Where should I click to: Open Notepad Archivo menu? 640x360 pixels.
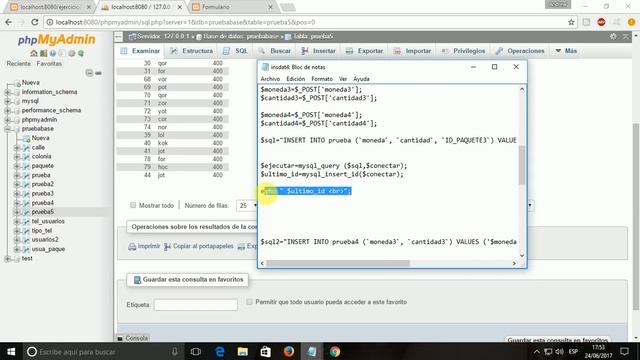(270, 79)
